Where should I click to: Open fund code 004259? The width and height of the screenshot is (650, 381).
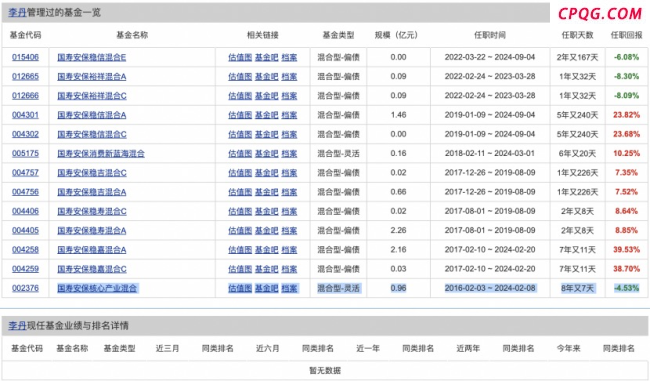click(x=25, y=269)
